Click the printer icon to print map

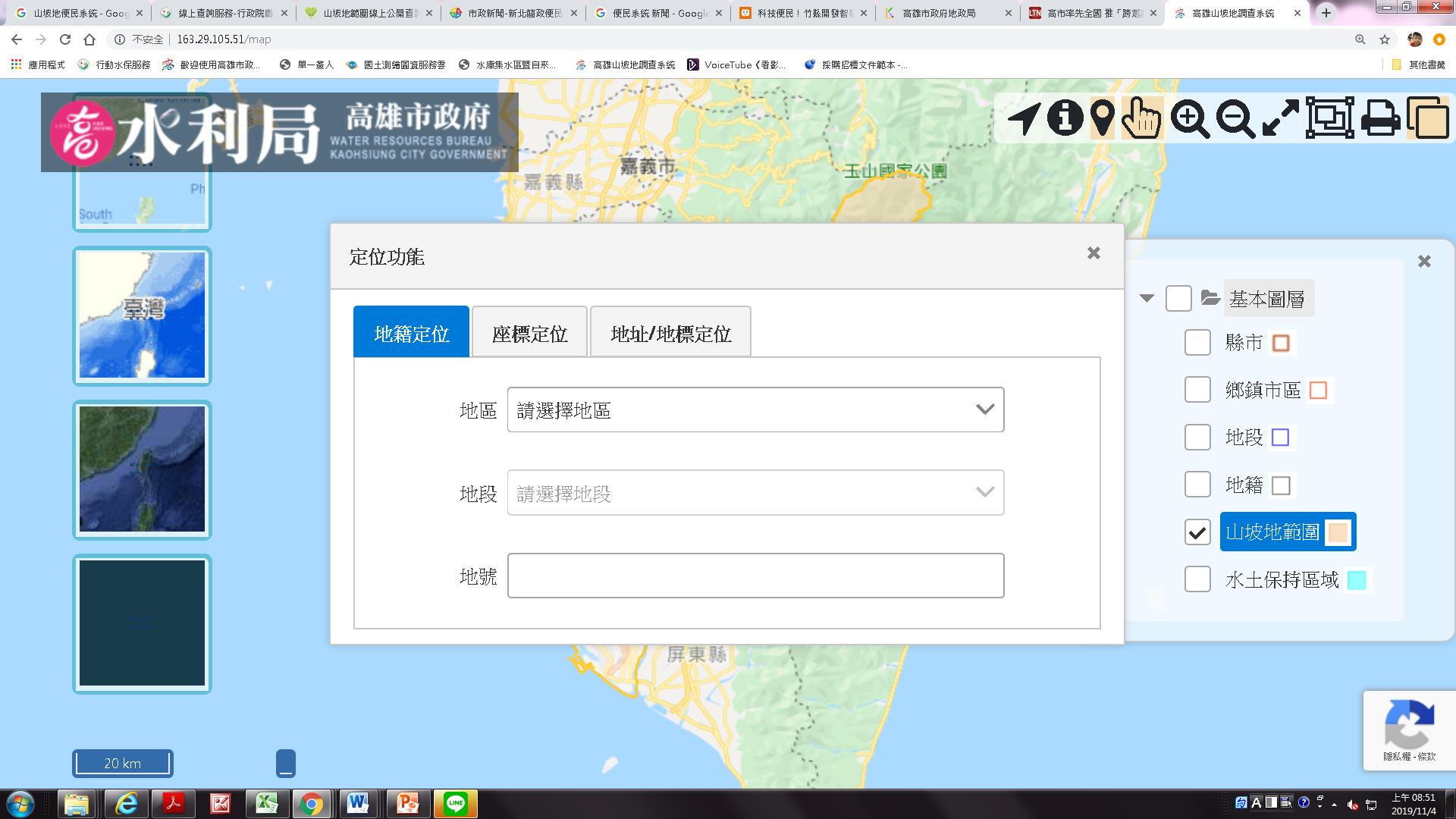coord(1379,119)
